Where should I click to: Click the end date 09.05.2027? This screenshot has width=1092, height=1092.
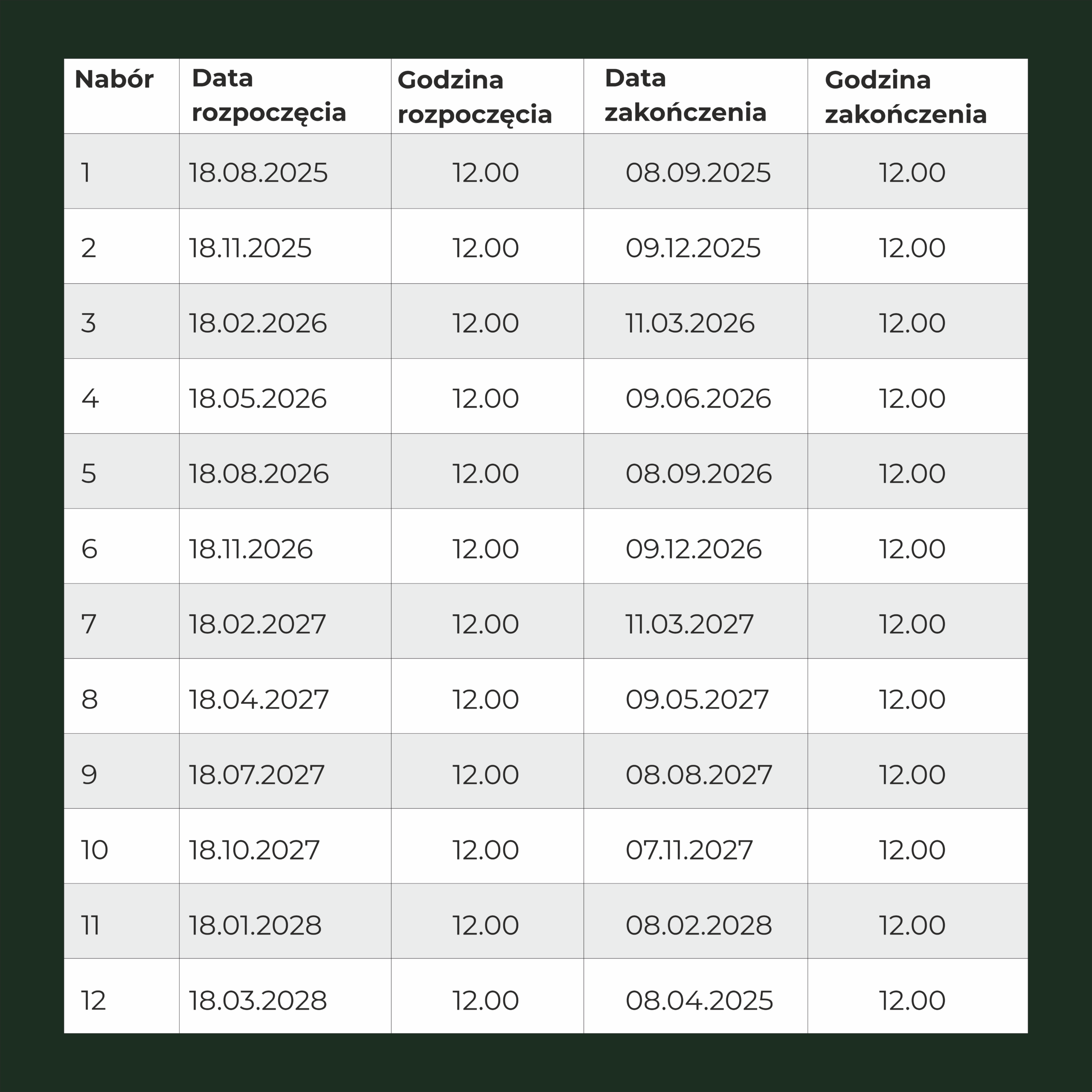coord(697,699)
